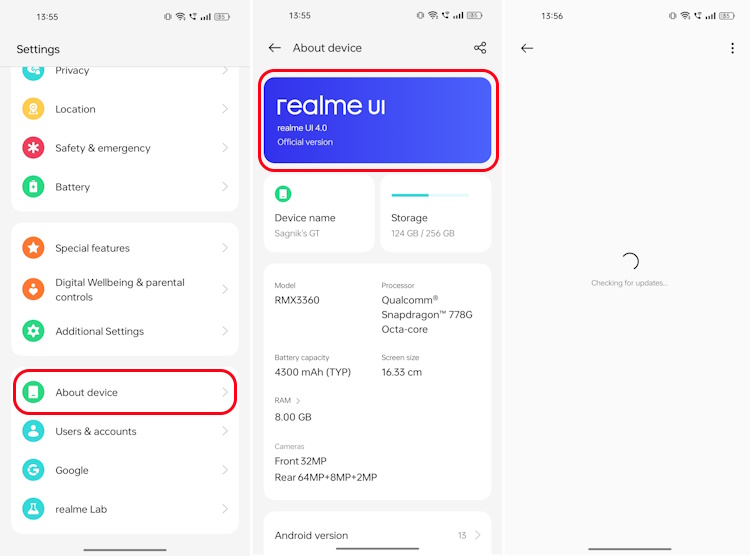Open Special features entry
The image size is (750, 556).
pos(125,248)
